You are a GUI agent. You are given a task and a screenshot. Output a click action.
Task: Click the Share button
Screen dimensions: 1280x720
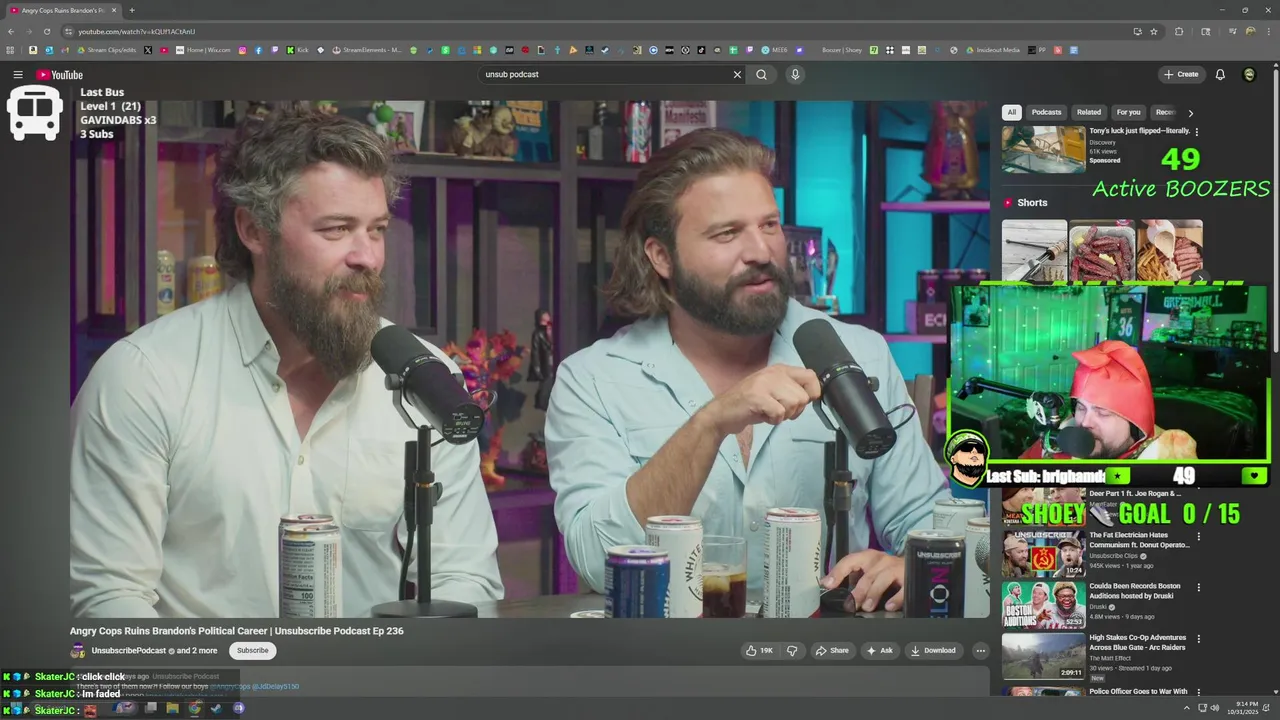832,651
